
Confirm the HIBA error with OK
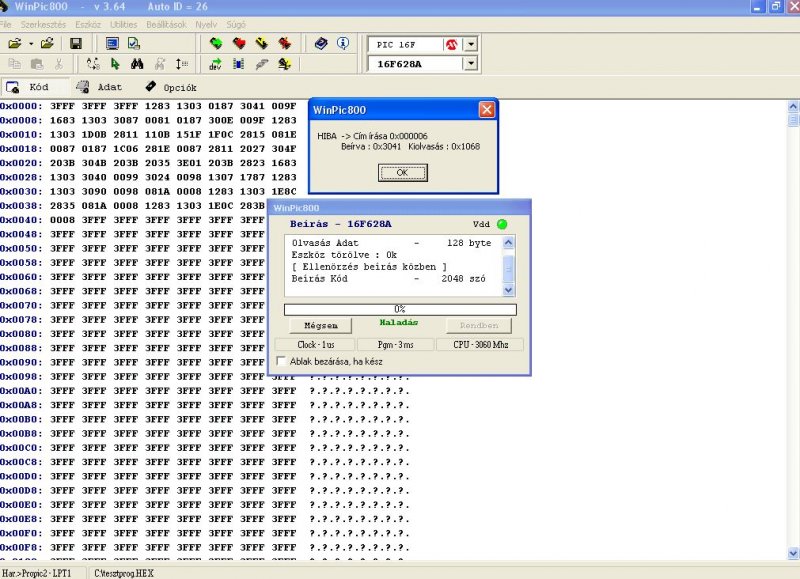(403, 173)
